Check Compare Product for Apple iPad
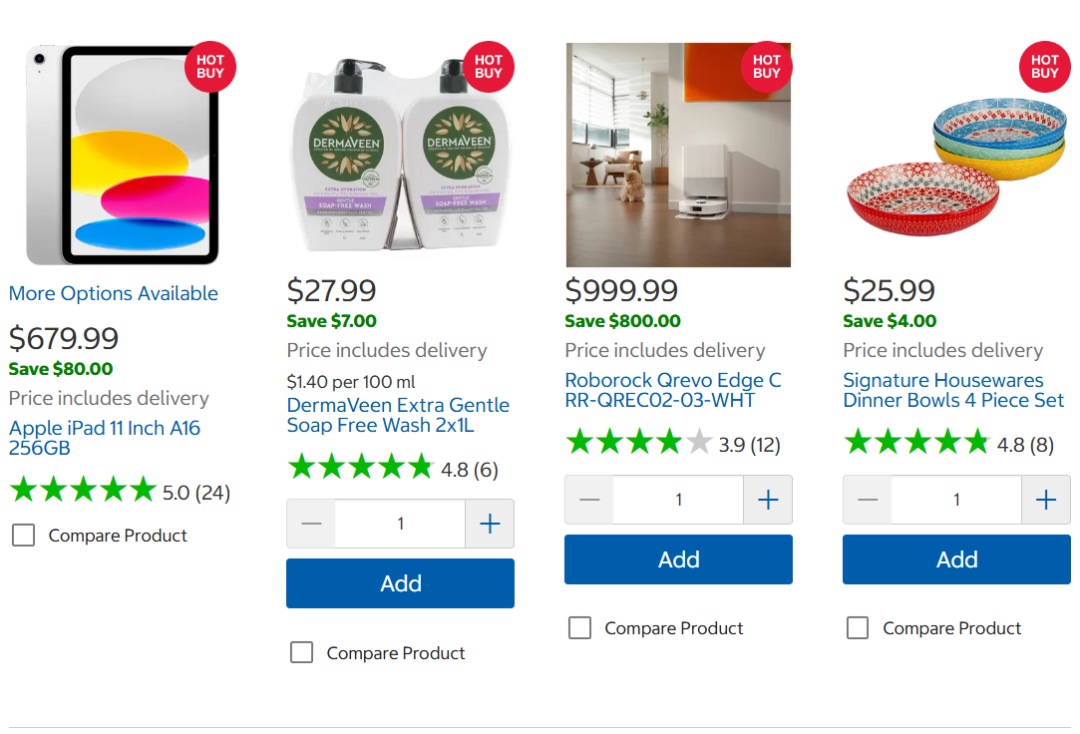Viewport: 1080px width, 734px height. point(23,536)
